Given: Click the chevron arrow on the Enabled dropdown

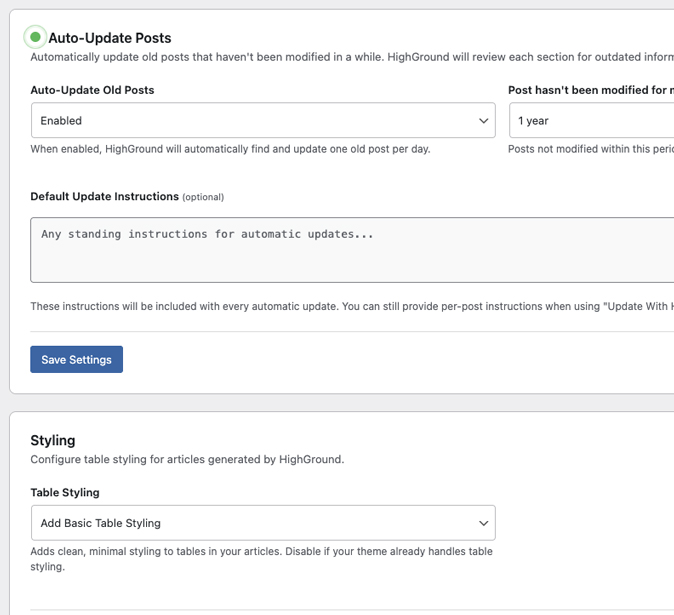Looking at the screenshot, I should pos(483,121).
